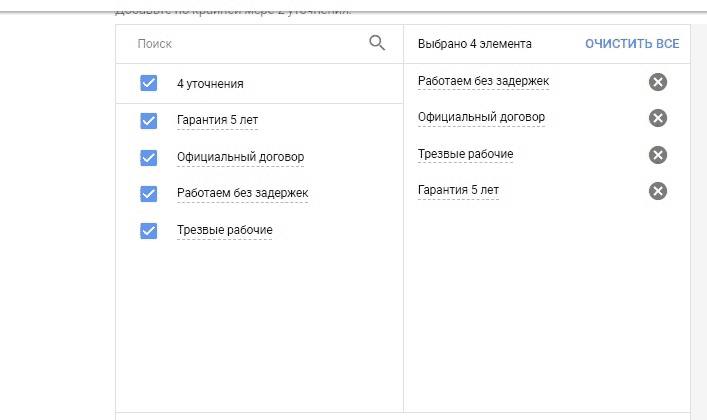Focus the 'Поиск' search field
The width and height of the screenshot is (707, 420).
point(250,44)
